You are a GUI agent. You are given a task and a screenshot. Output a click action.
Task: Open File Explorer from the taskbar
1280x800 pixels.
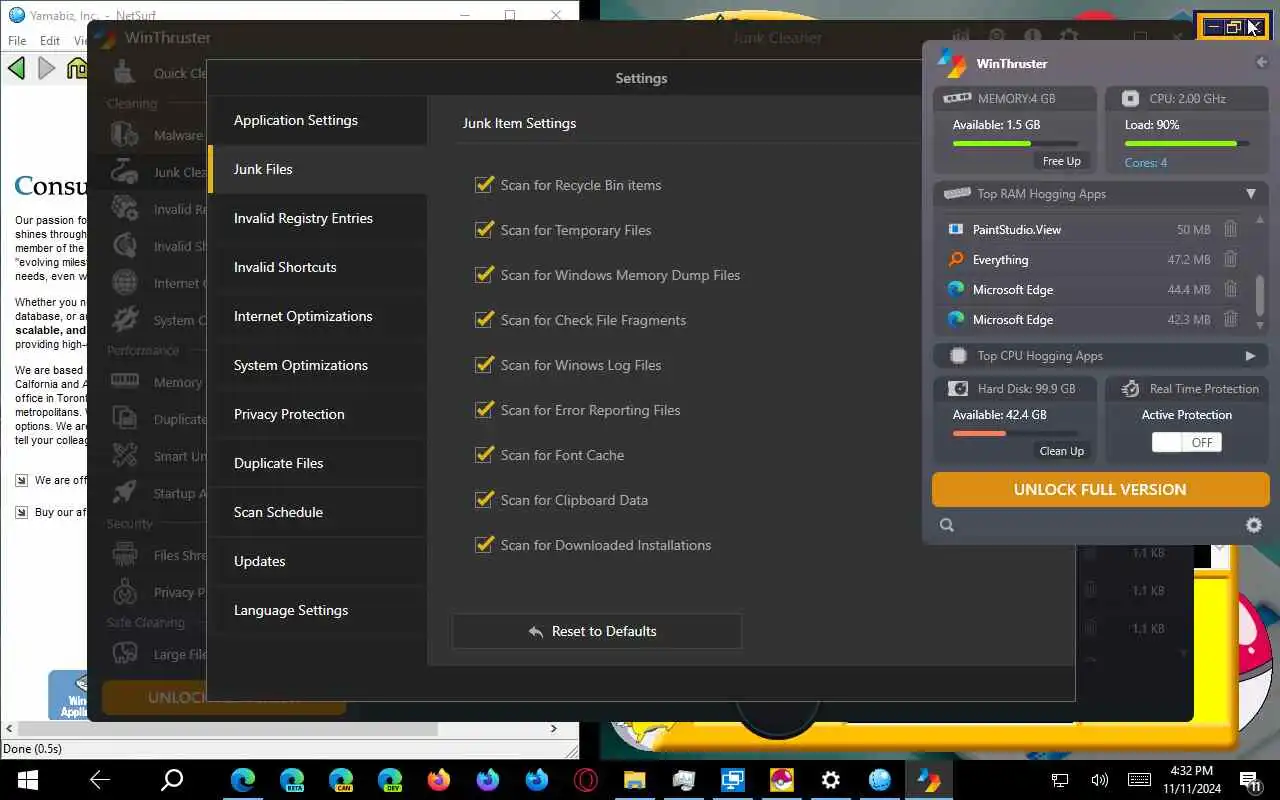(x=635, y=780)
